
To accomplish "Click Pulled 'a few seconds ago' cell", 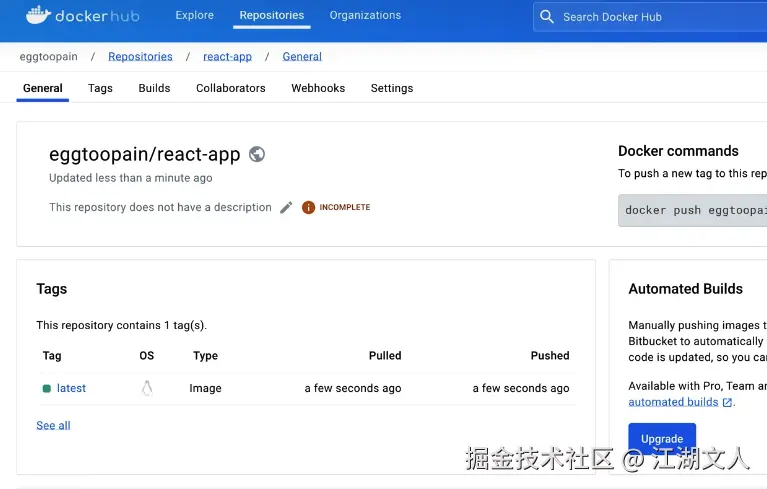I will pyautogui.click(x=353, y=388).
